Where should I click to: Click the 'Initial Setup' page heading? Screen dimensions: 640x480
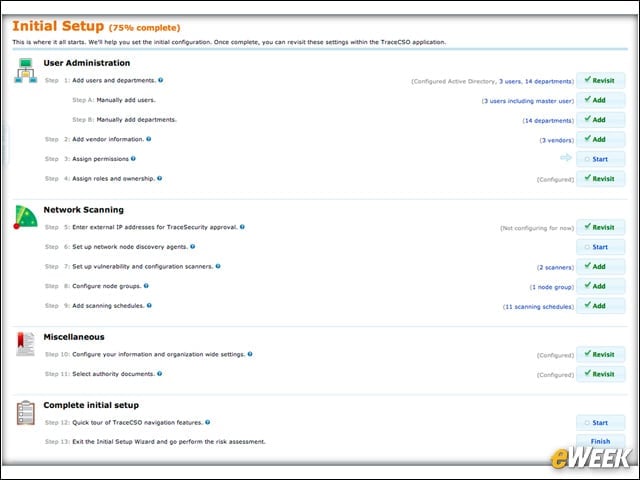coord(58,26)
